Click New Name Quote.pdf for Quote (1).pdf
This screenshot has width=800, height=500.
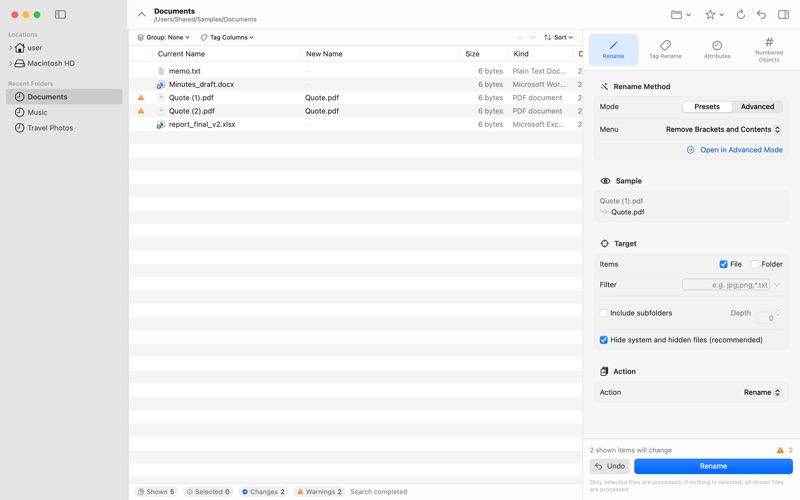pyautogui.click(x=321, y=97)
